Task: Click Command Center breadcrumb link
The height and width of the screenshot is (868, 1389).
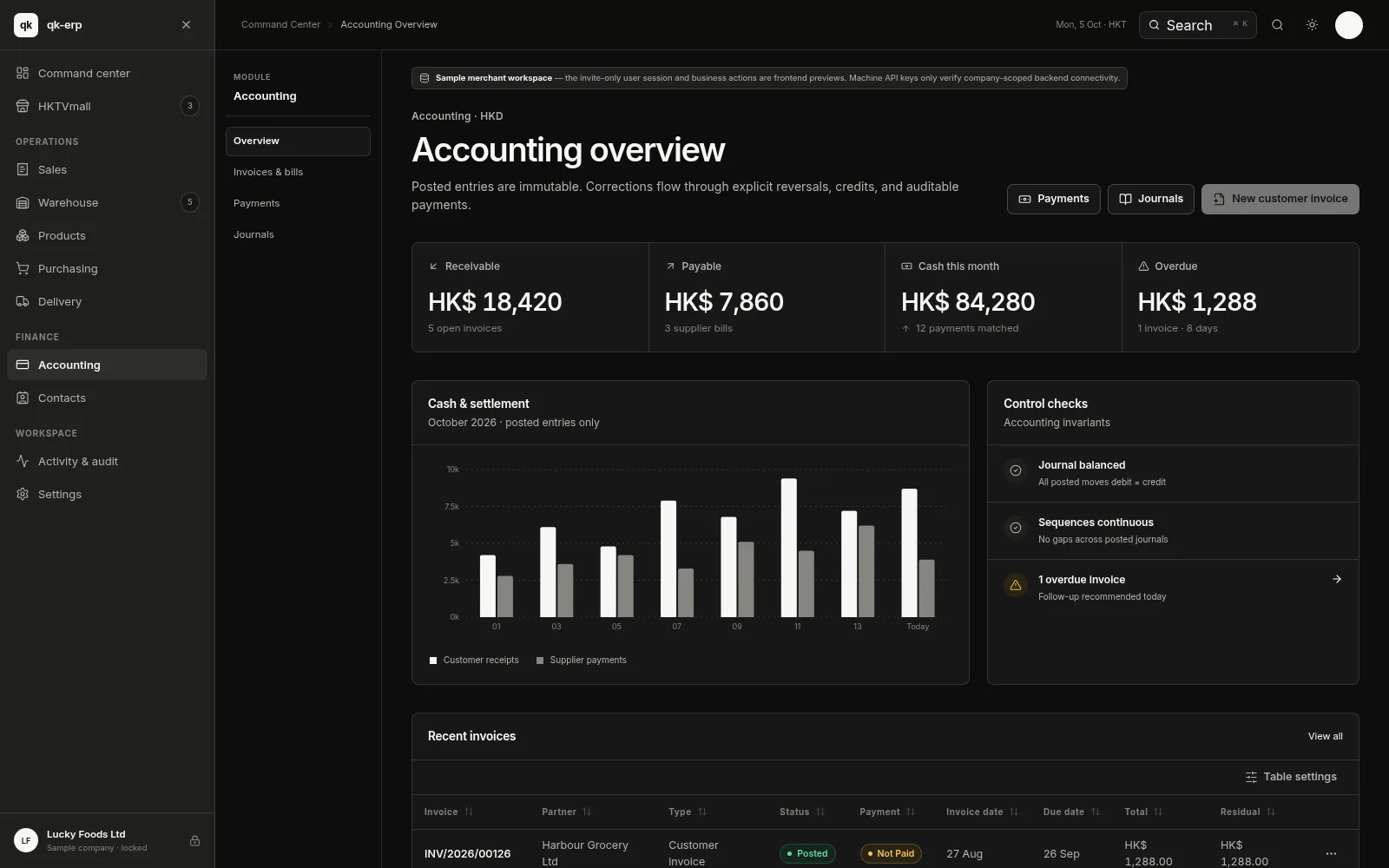Action: tap(280, 24)
